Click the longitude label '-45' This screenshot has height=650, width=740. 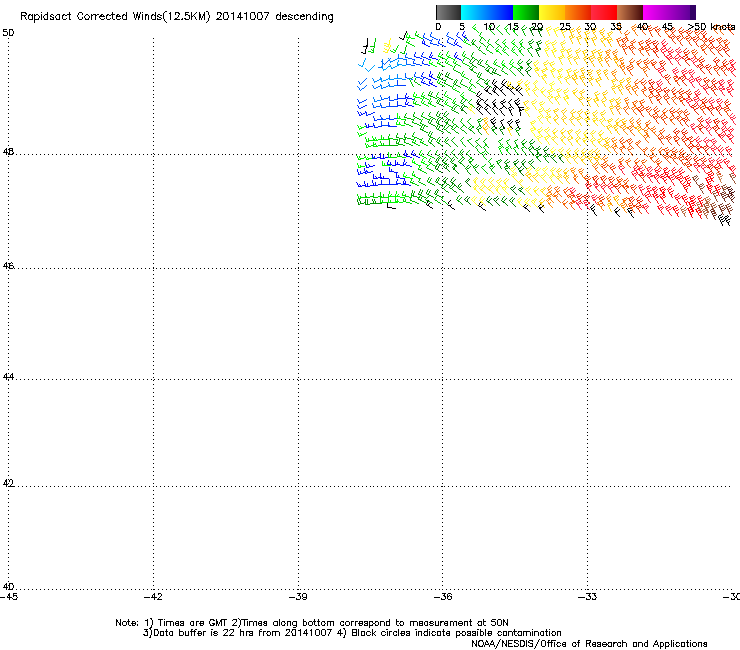[x=9, y=597]
